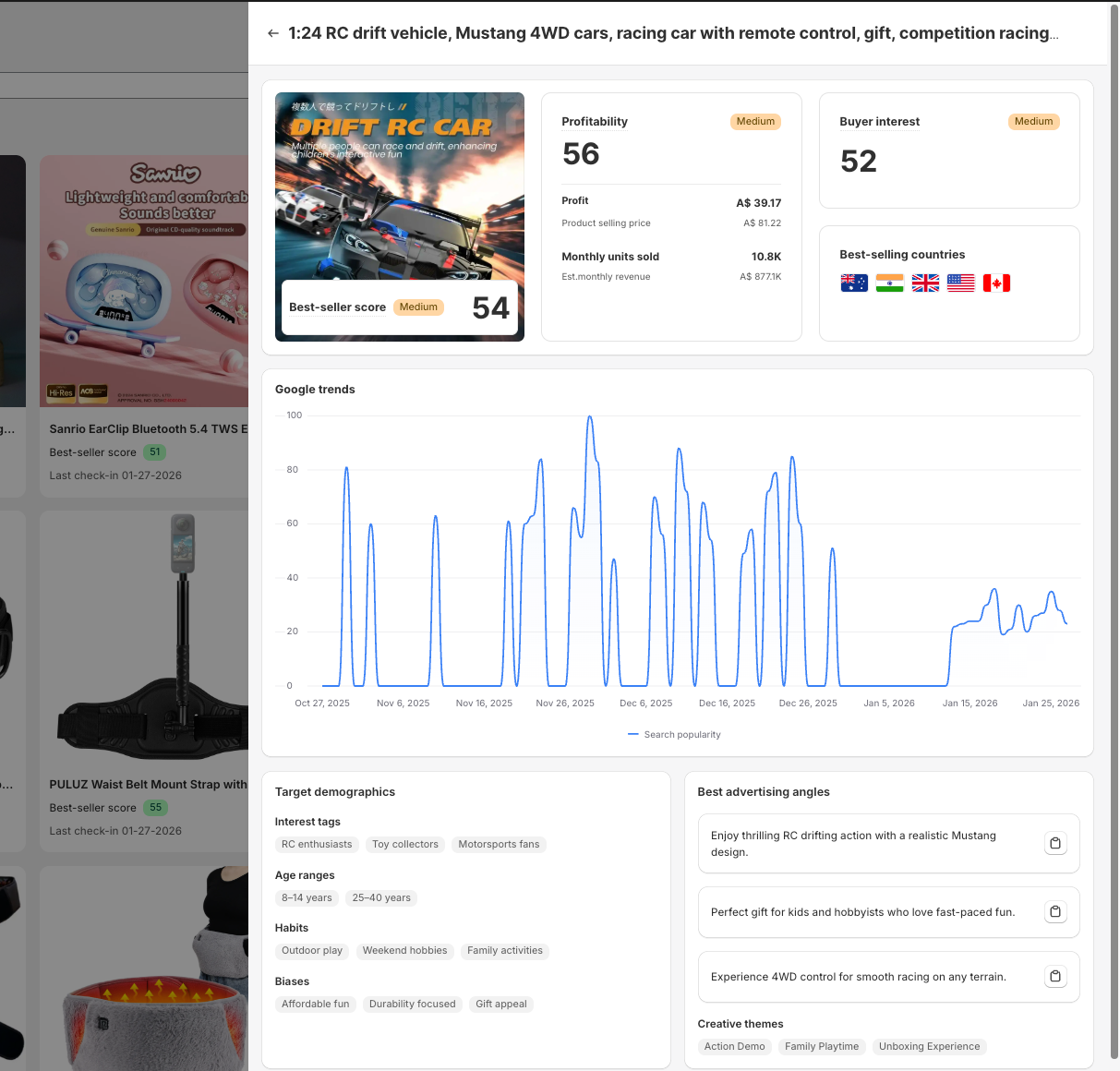Open the PULUZ Waist Belt Mount listing

pos(148,785)
